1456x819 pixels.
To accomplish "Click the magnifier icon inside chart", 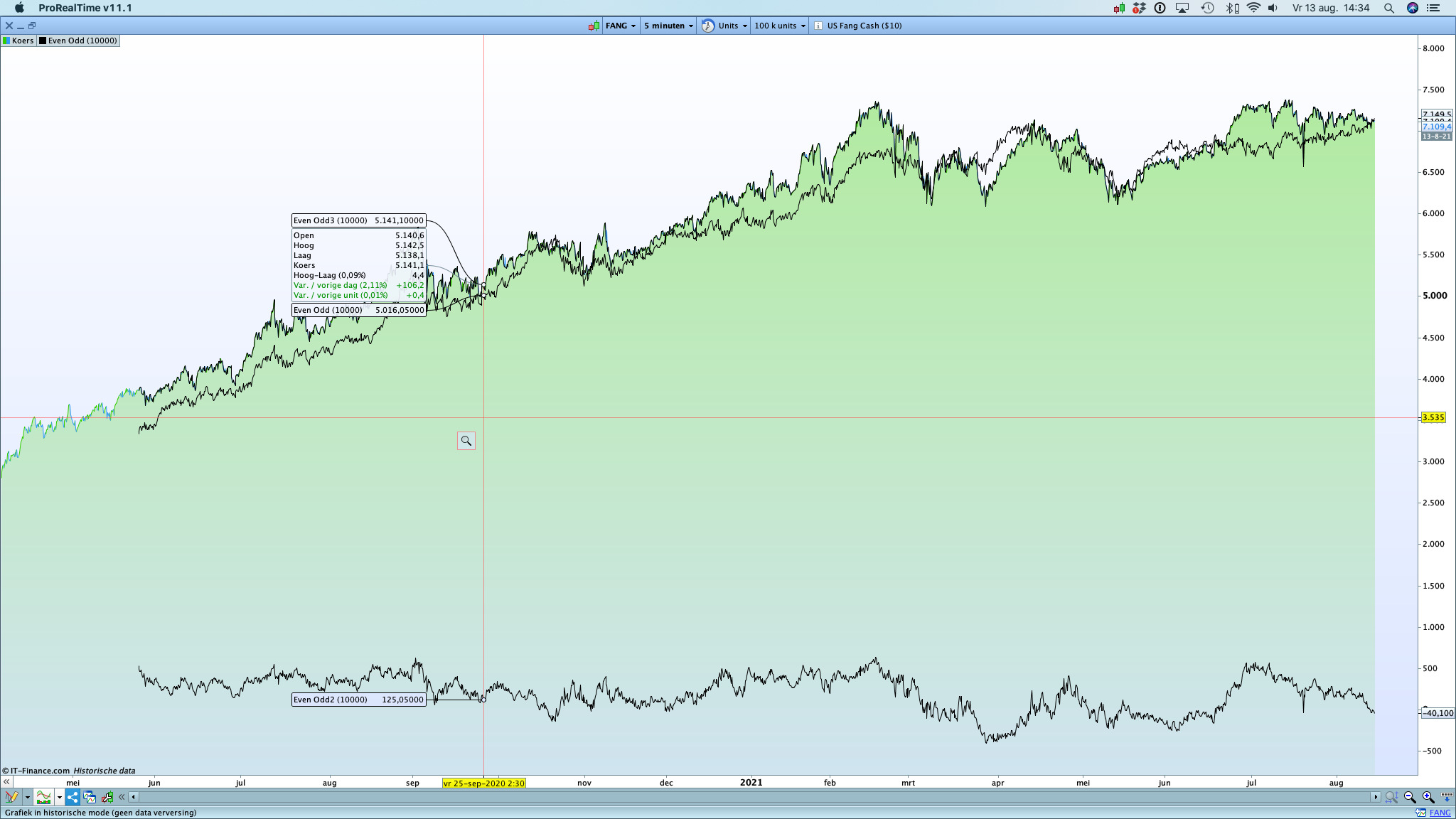I will click(x=466, y=441).
